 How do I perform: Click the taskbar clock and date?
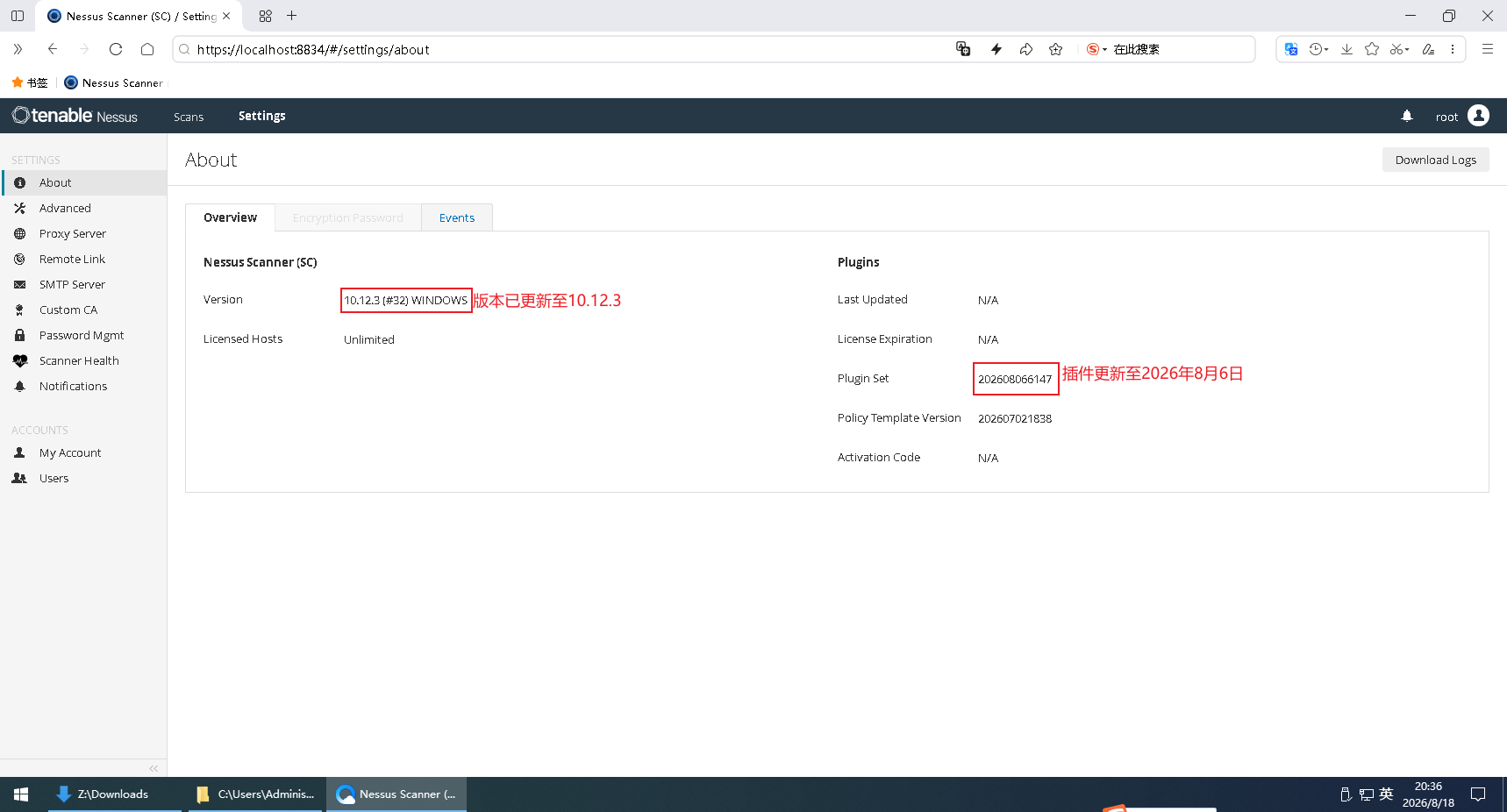1428,794
